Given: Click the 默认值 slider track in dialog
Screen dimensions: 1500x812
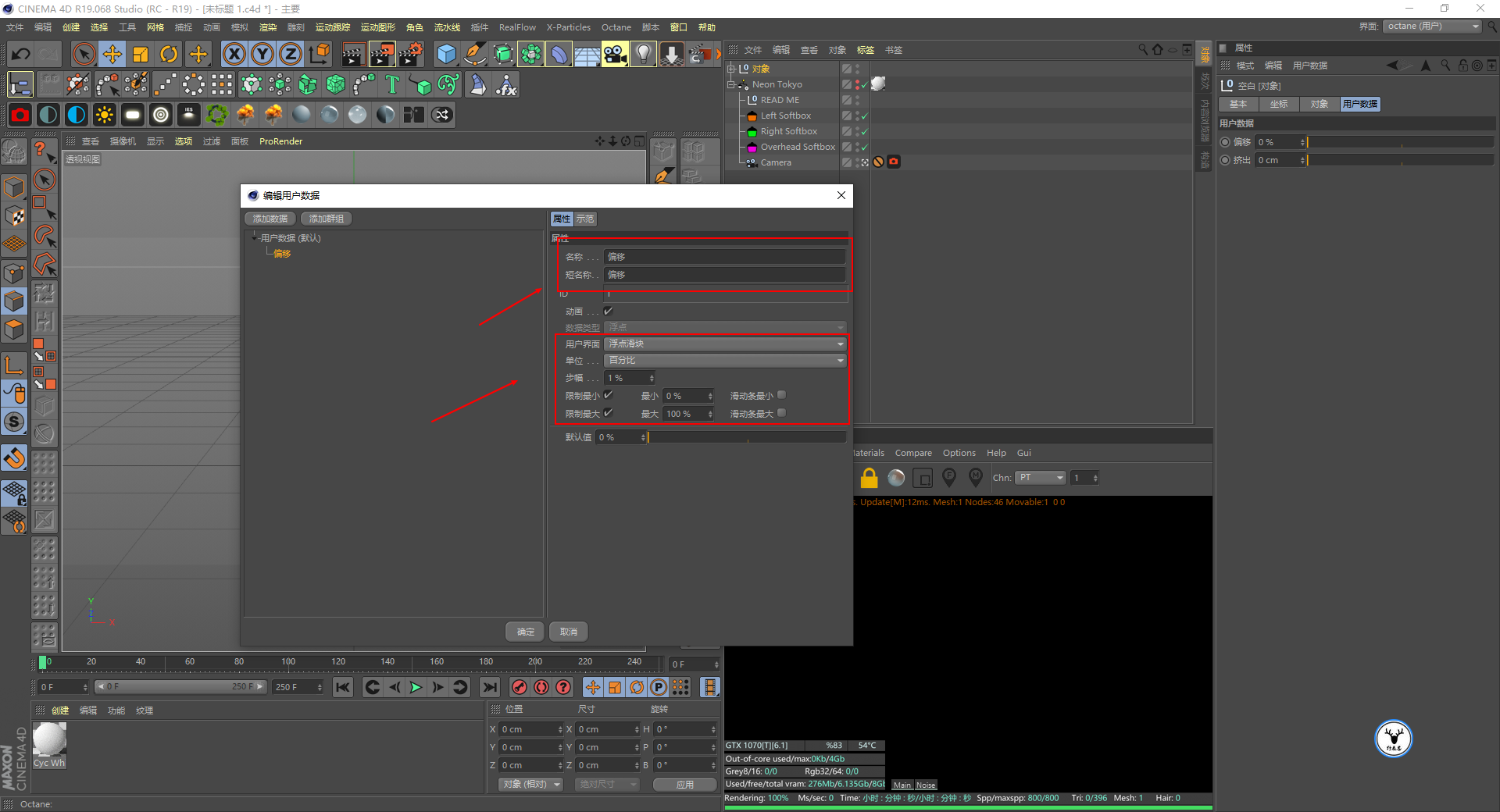Looking at the screenshot, I should pos(747,437).
